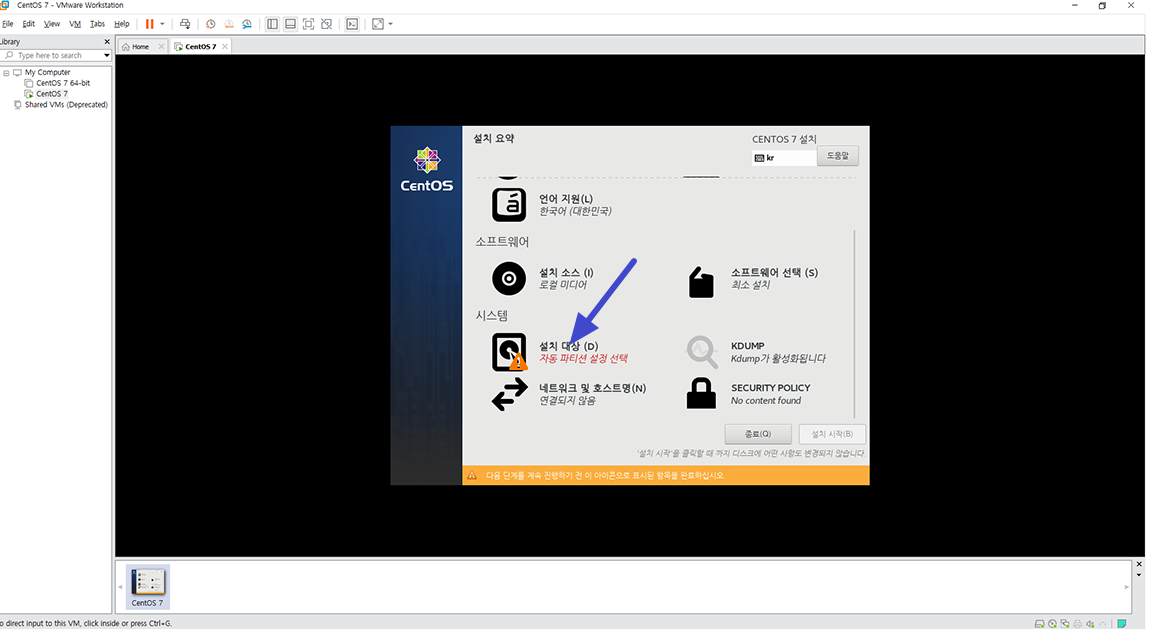Viewport: 1150px width, 629px height.
Task: Open the stretch display dropdown arrow
Action: click(x=390, y=24)
